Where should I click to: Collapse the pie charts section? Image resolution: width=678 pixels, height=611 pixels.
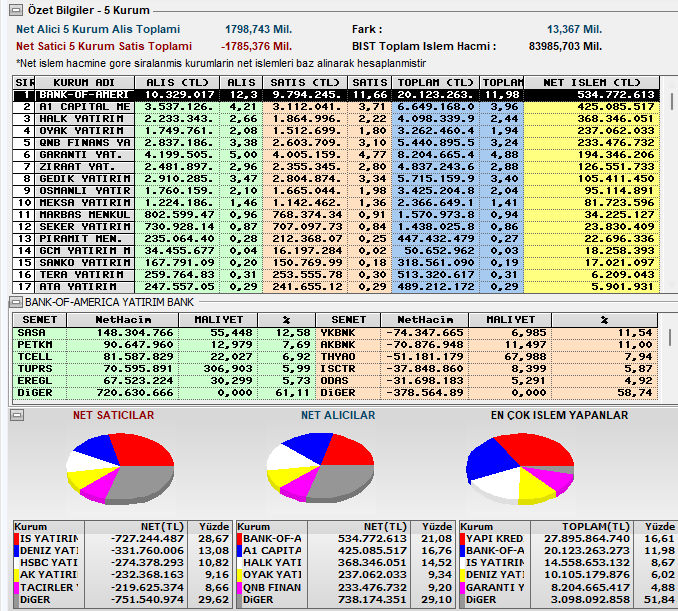[17, 415]
